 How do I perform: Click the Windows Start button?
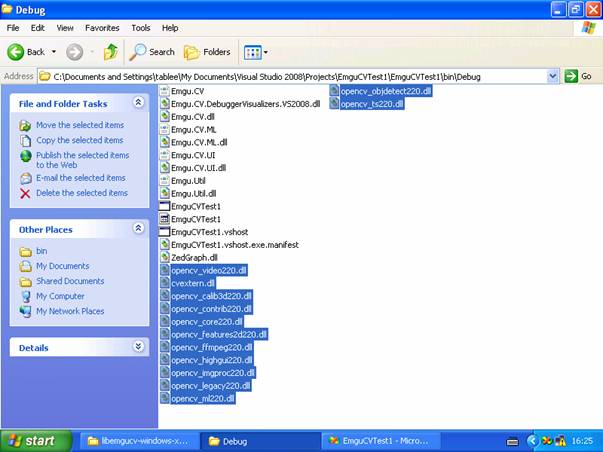point(36,440)
